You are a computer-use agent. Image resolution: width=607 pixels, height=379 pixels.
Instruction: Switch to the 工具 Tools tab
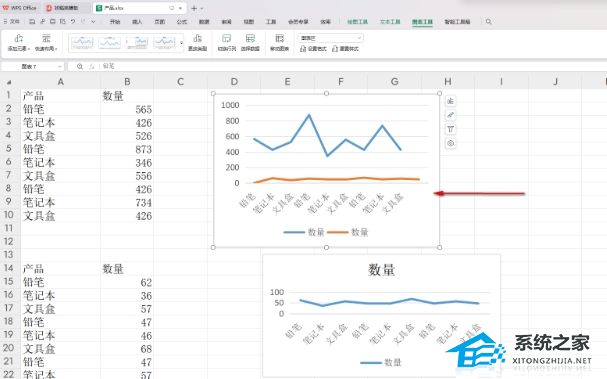point(271,22)
